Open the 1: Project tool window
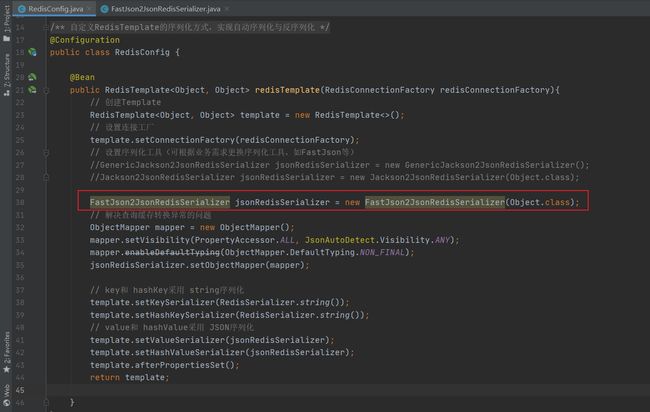The image size is (650, 412). 6,23
